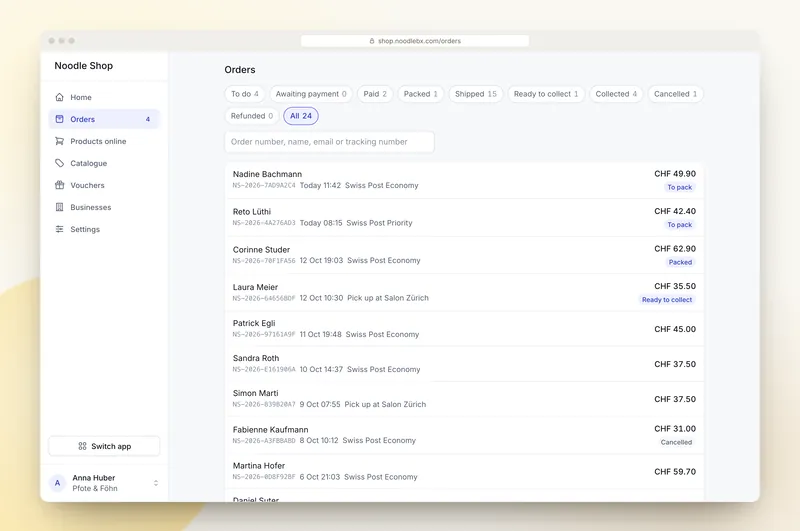Click the Packed status badge

tap(680, 262)
